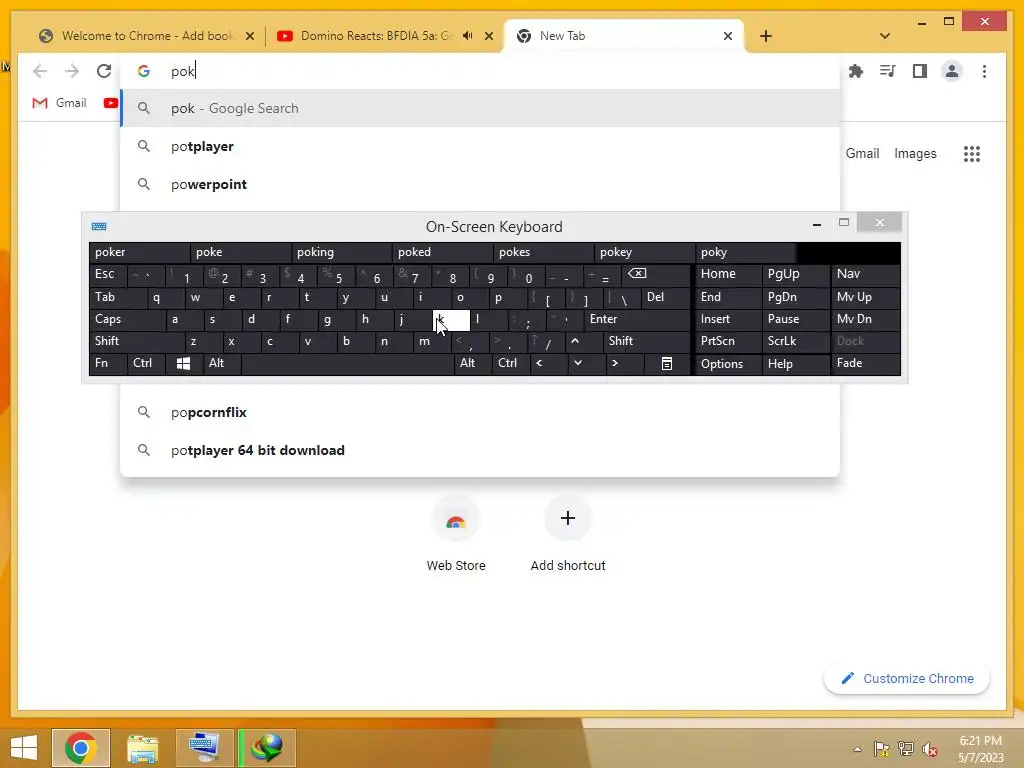The width and height of the screenshot is (1024, 768).
Task: Click the context menu key on keyboard
Action: pyautogui.click(x=667, y=364)
